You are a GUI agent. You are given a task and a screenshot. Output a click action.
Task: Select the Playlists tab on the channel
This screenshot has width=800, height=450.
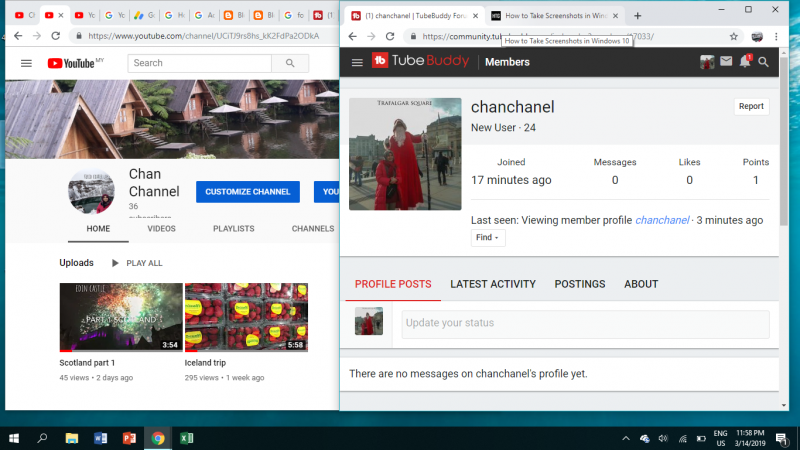(x=233, y=228)
